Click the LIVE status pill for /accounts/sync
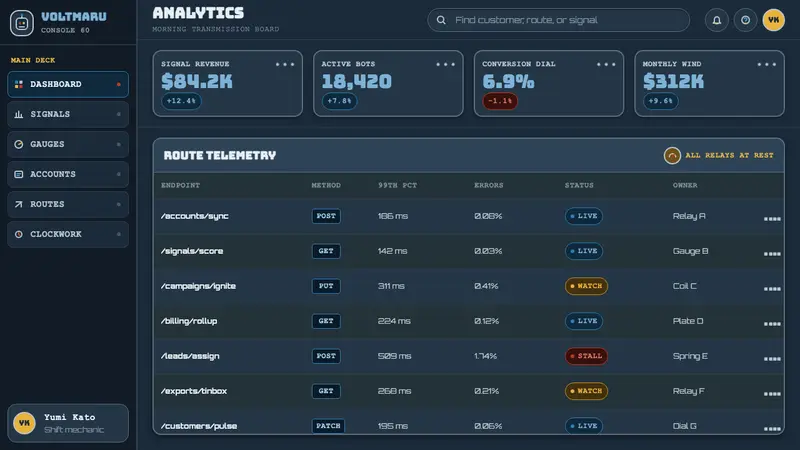Viewport: 800px width, 450px height. point(584,216)
